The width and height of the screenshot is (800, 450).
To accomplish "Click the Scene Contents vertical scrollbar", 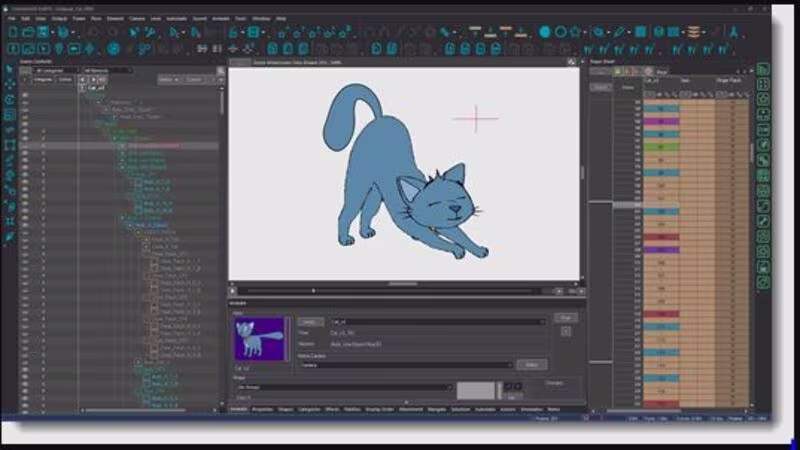I will (221, 102).
